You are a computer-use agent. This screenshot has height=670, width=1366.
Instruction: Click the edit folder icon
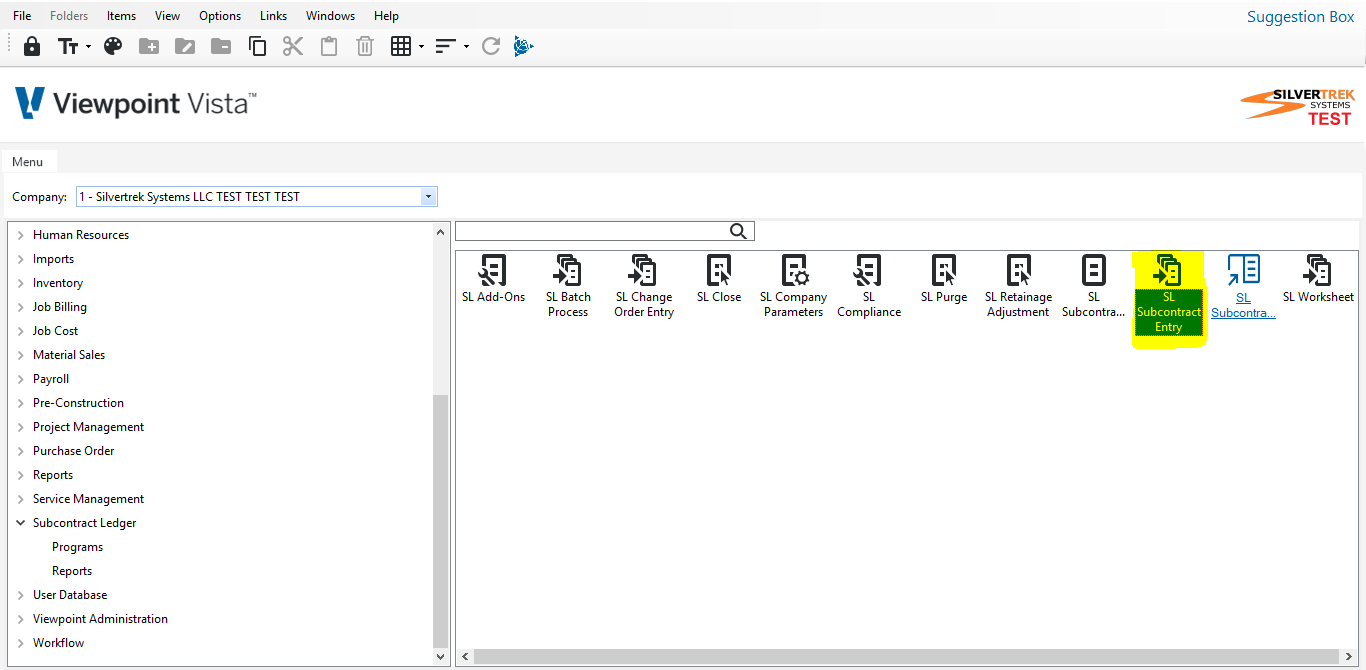click(185, 46)
